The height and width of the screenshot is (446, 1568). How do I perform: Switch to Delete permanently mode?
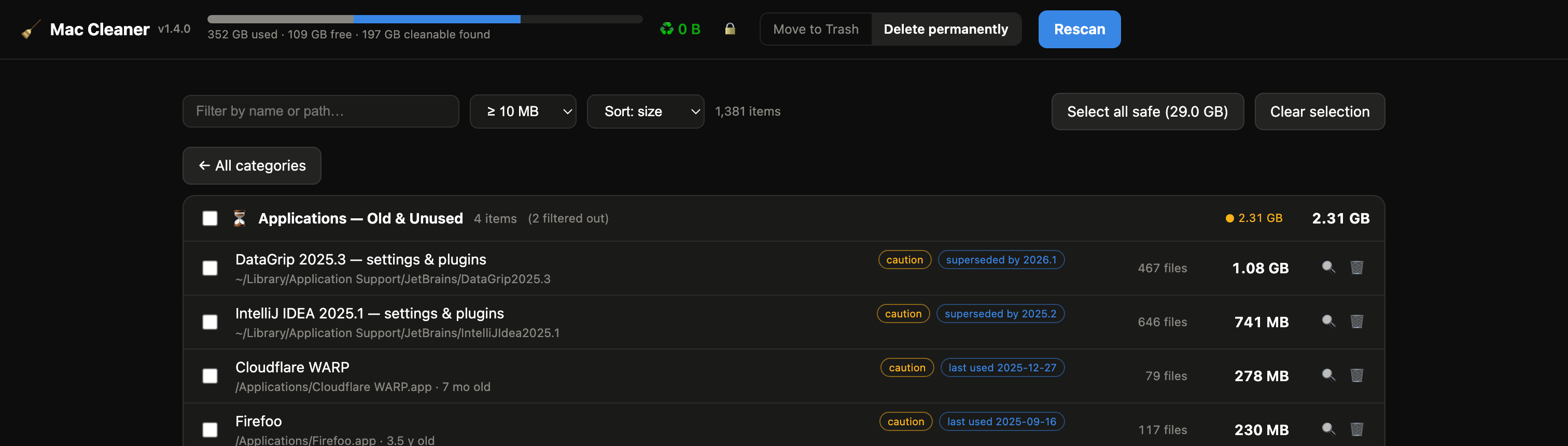(945, 29)
